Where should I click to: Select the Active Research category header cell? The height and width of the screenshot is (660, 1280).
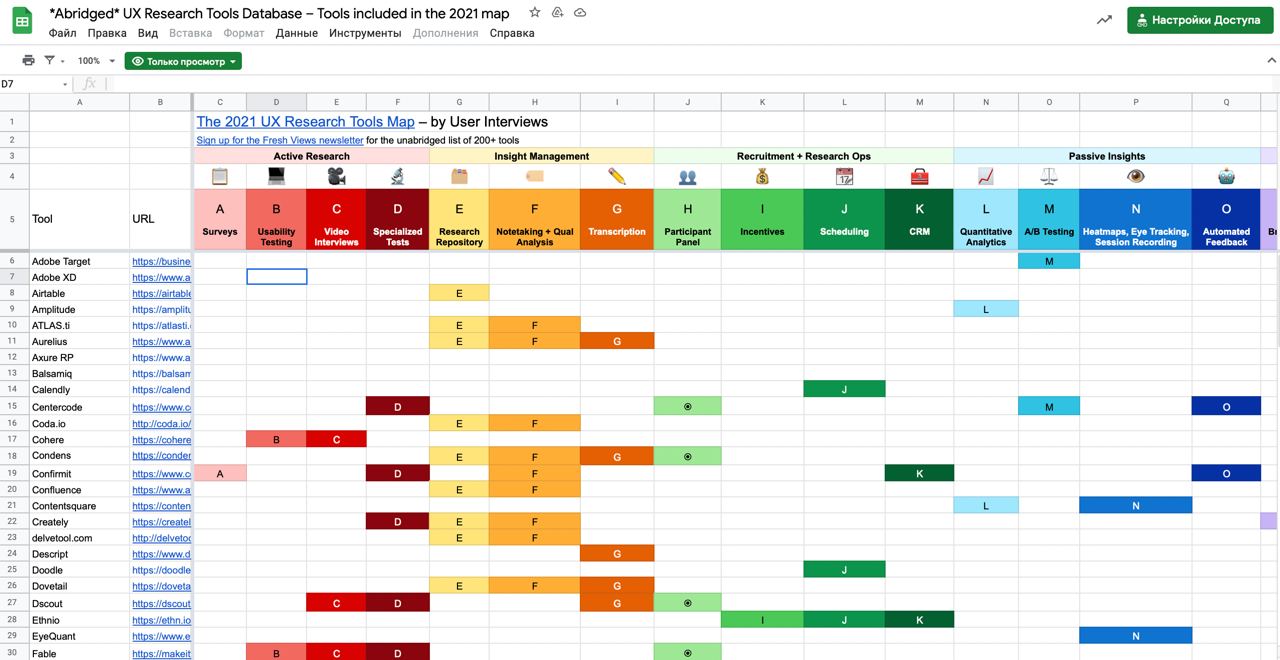pos(312,156)
